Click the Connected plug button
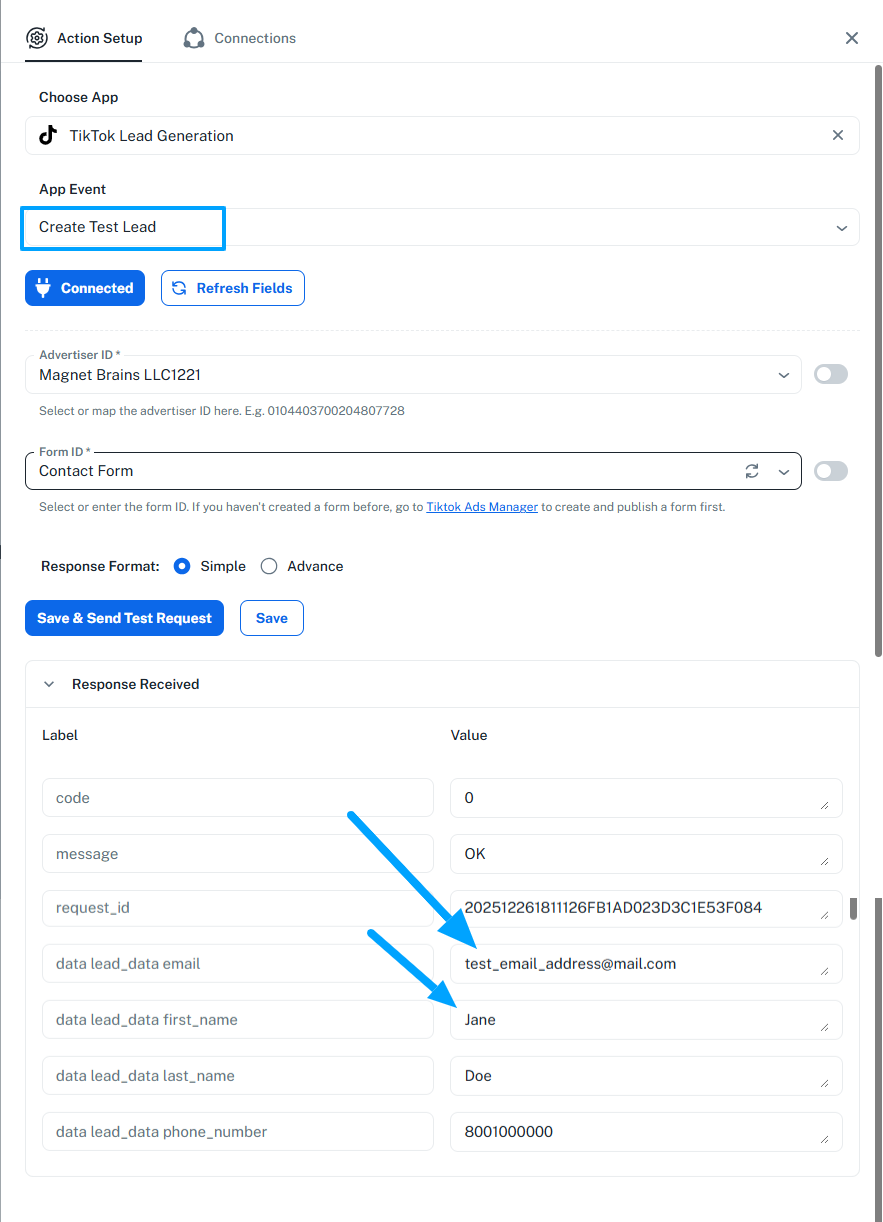The width and height of the screenshot is (883, 1222). [x=85, y=288]
